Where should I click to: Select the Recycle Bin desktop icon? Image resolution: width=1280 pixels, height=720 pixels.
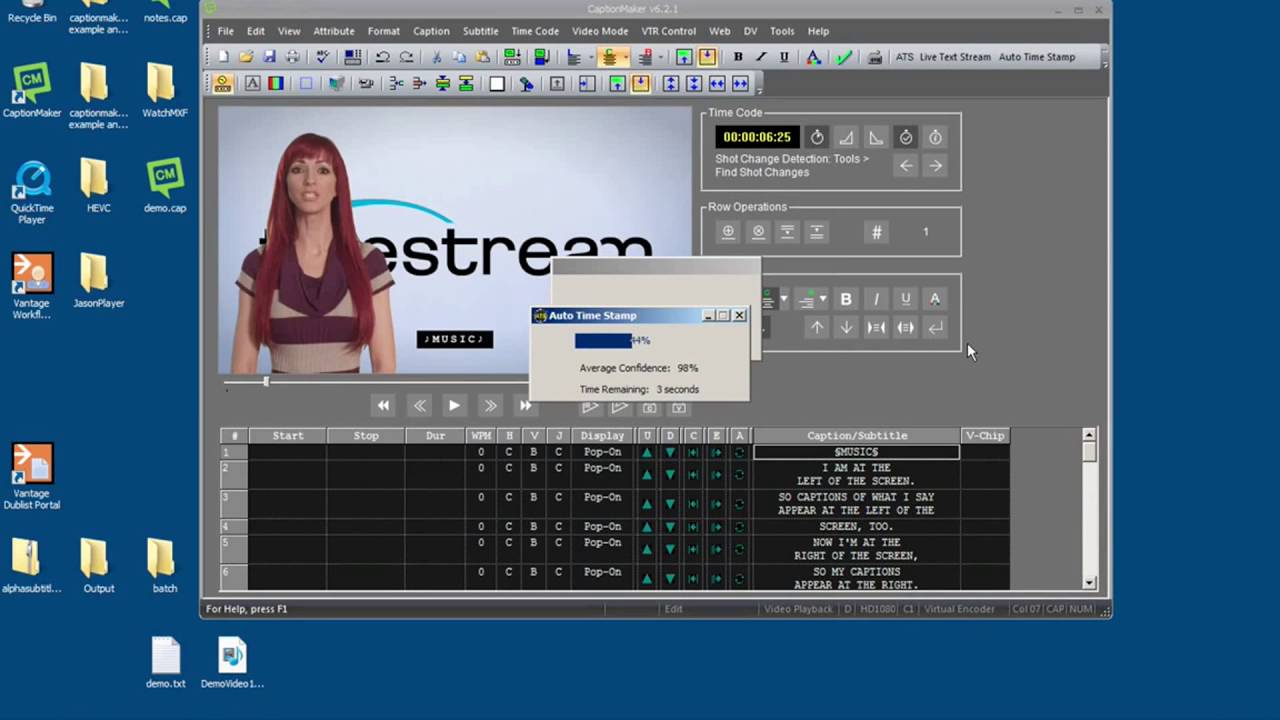point(31,12)
